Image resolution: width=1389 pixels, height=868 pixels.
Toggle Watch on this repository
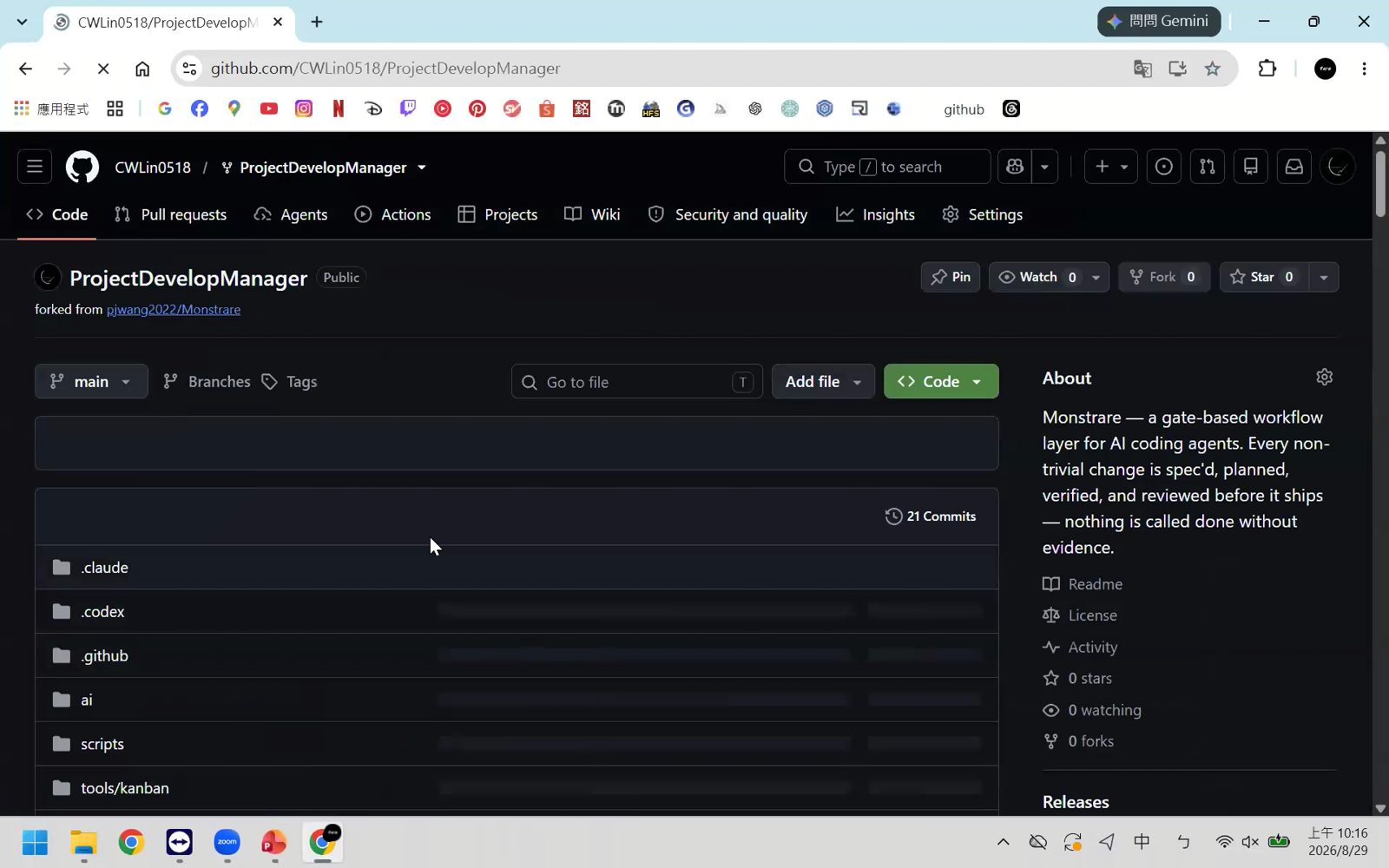point(1037,277)
